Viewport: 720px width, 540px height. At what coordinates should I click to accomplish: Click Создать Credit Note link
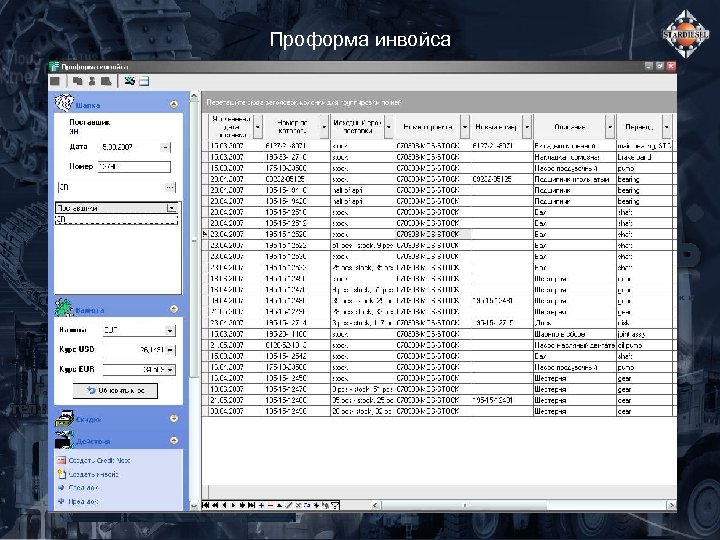(x=99, y=460)
